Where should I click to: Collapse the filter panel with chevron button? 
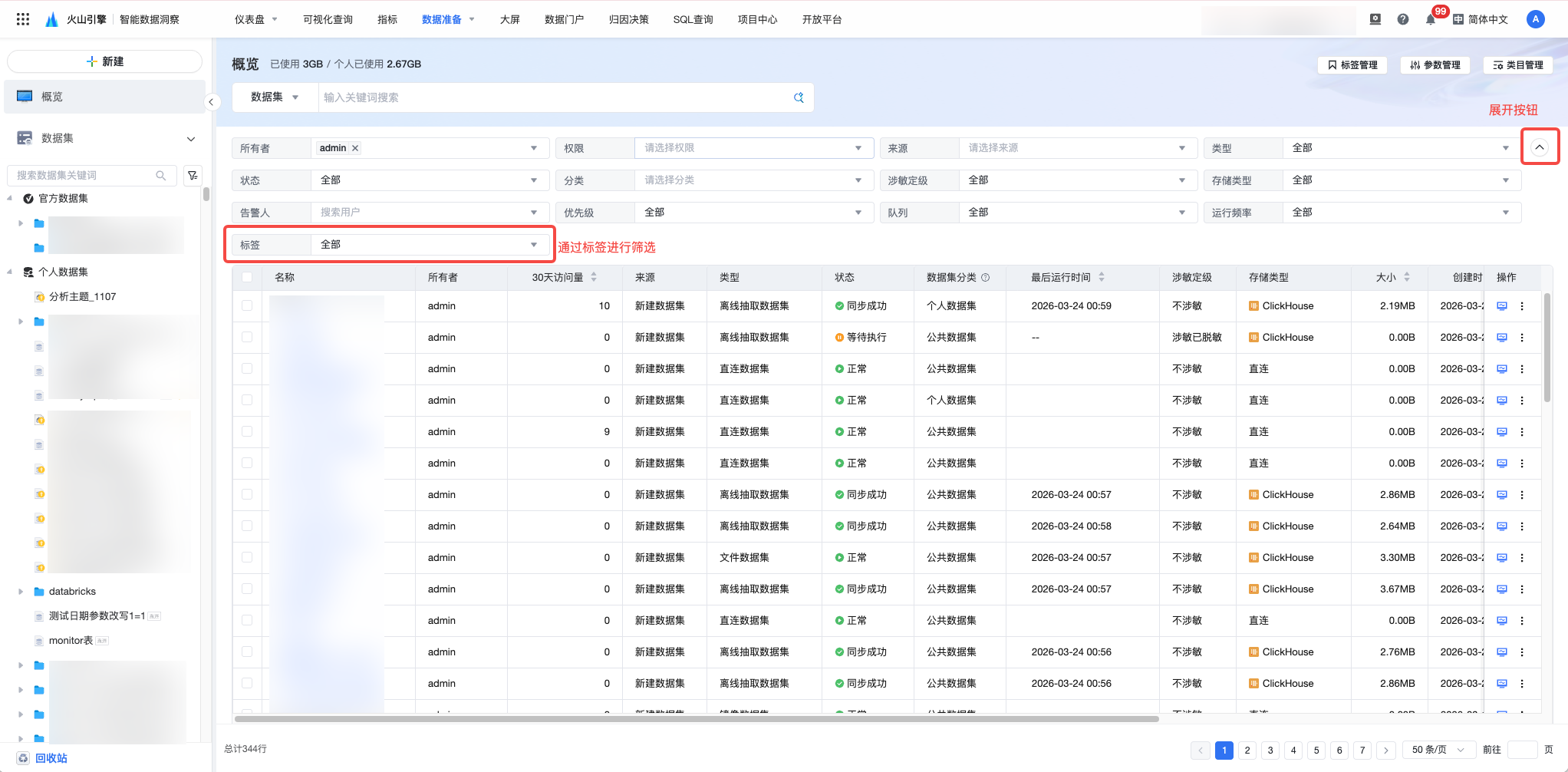(1540, 147)
